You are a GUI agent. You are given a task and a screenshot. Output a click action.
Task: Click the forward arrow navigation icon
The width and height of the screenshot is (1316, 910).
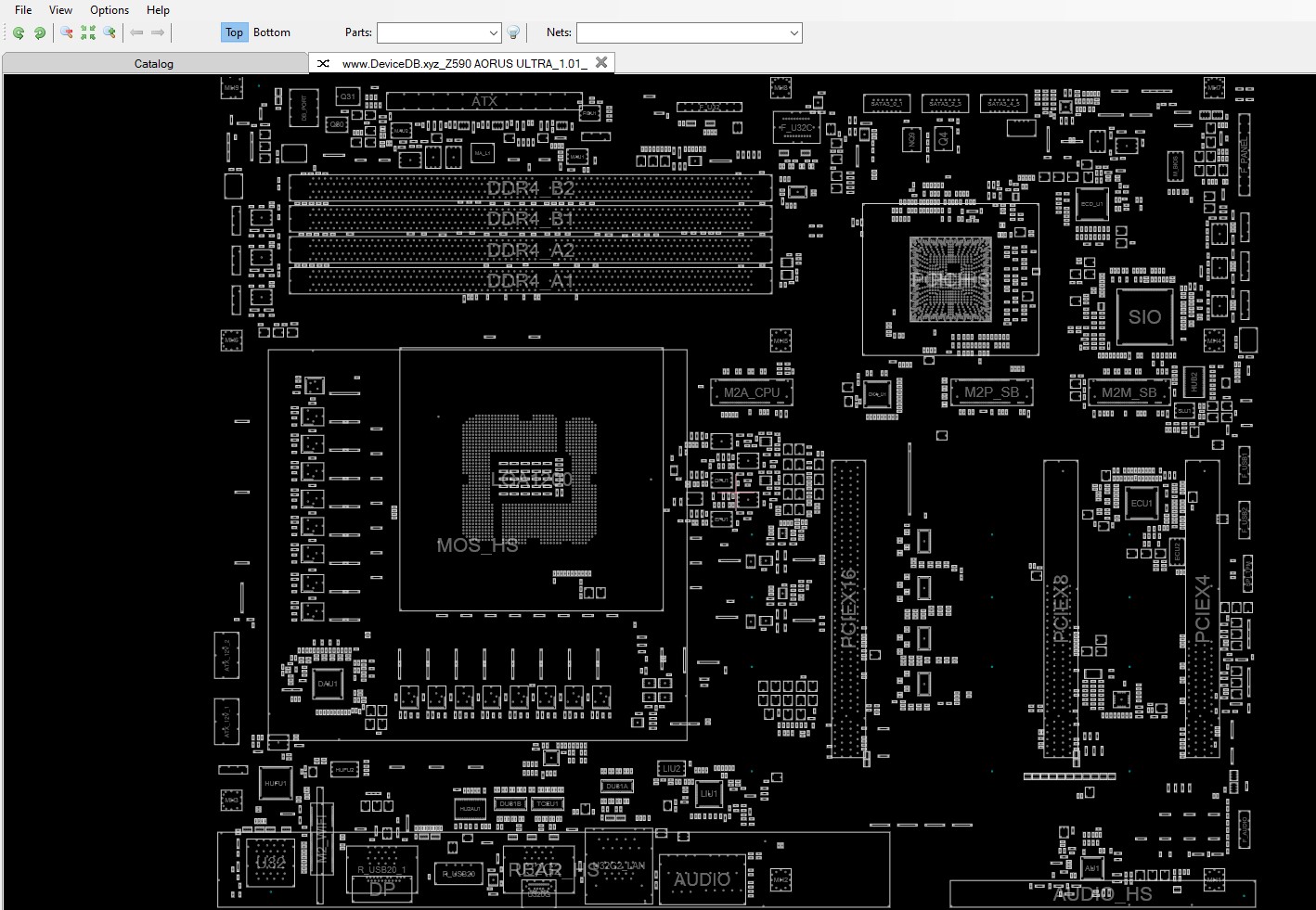(158, 32)
